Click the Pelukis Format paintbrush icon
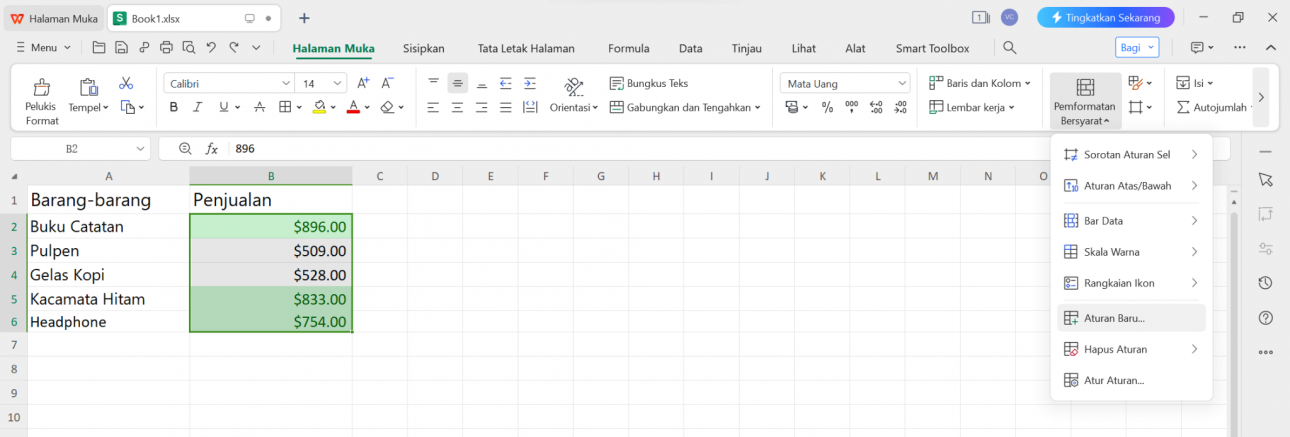The width and height of the screenshot is (1290, 437). click(x=42, y=87)
